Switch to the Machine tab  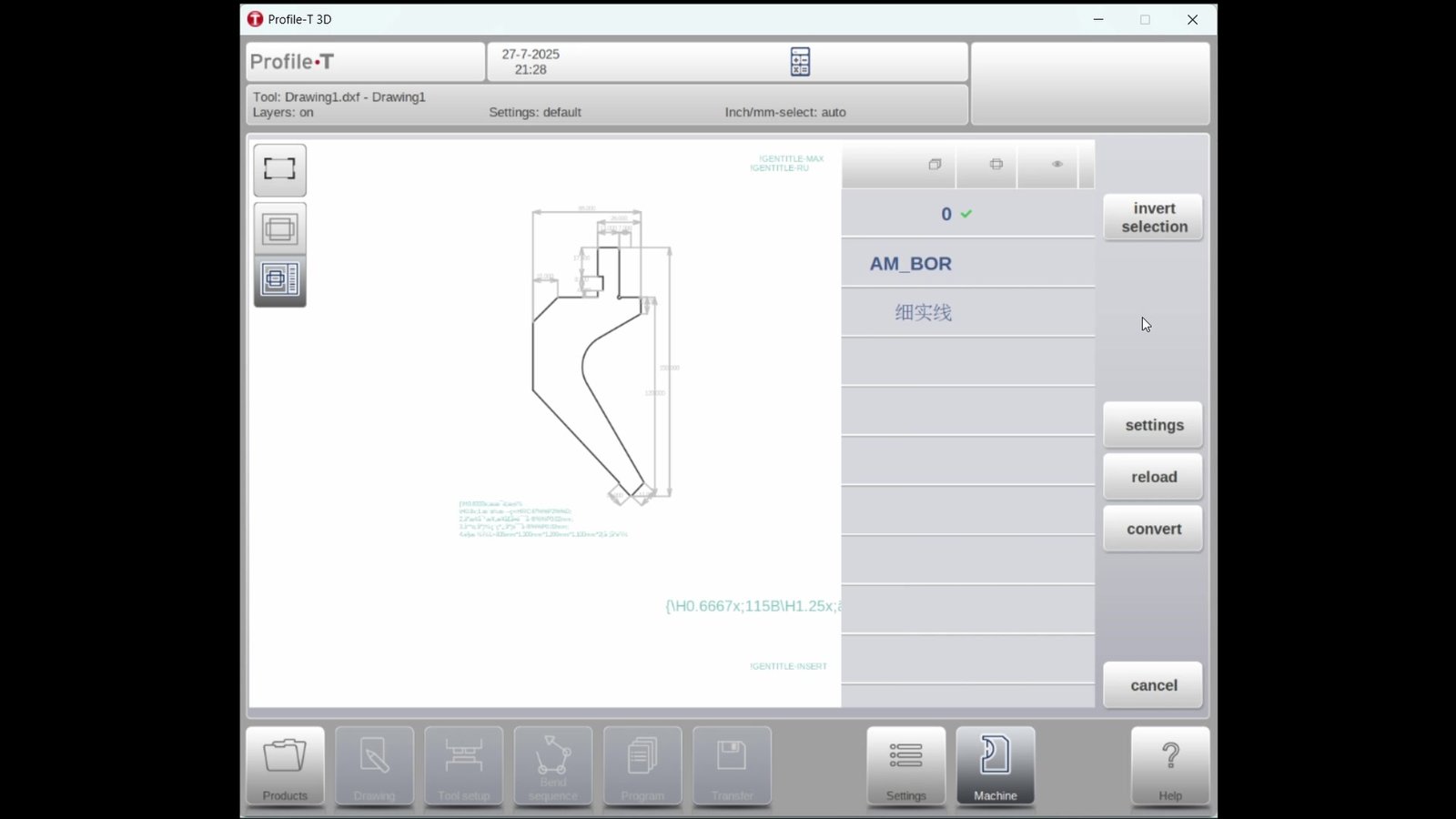(996, 766)
